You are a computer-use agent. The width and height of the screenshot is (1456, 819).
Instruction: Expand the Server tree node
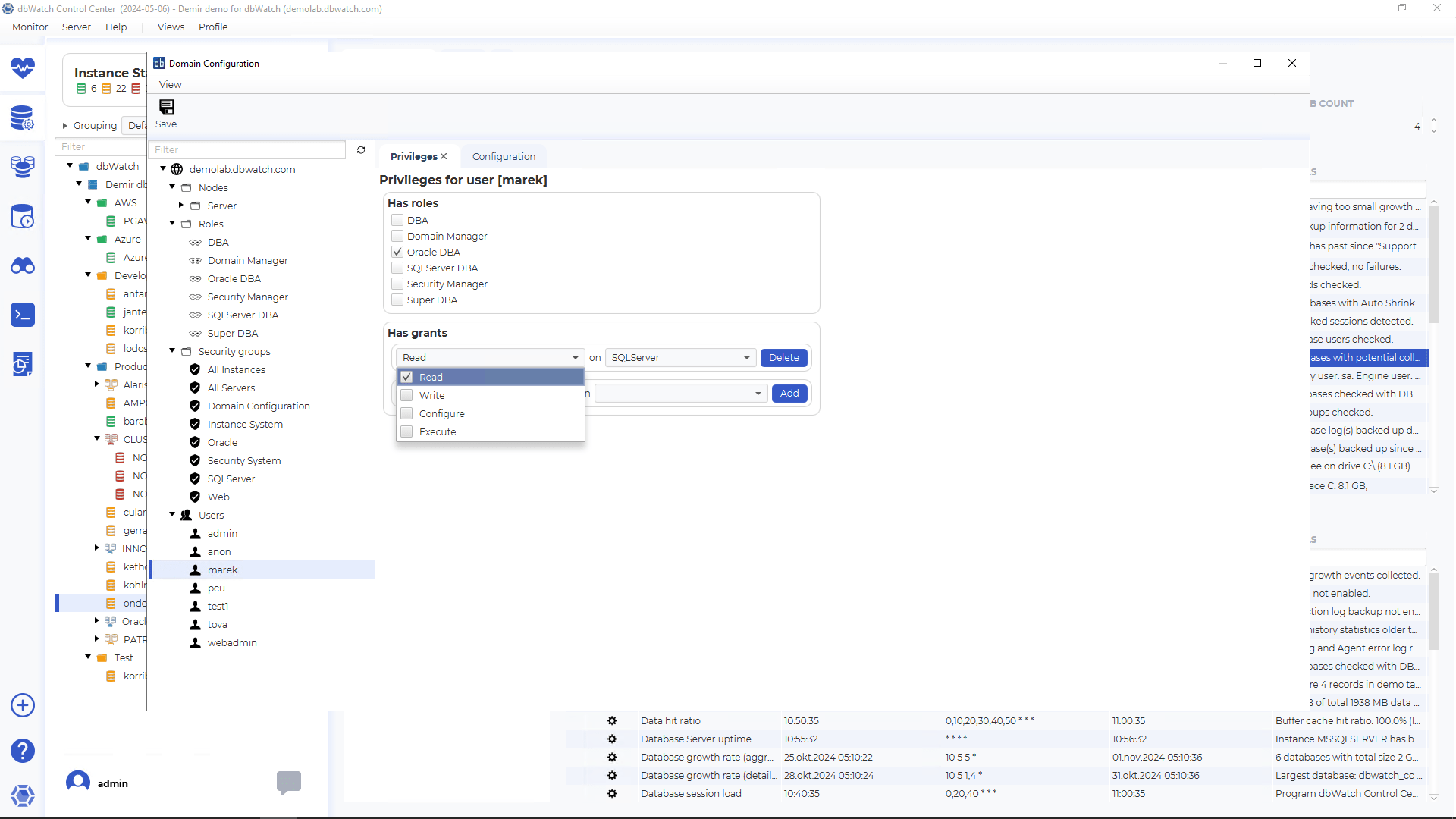(181, 206)
